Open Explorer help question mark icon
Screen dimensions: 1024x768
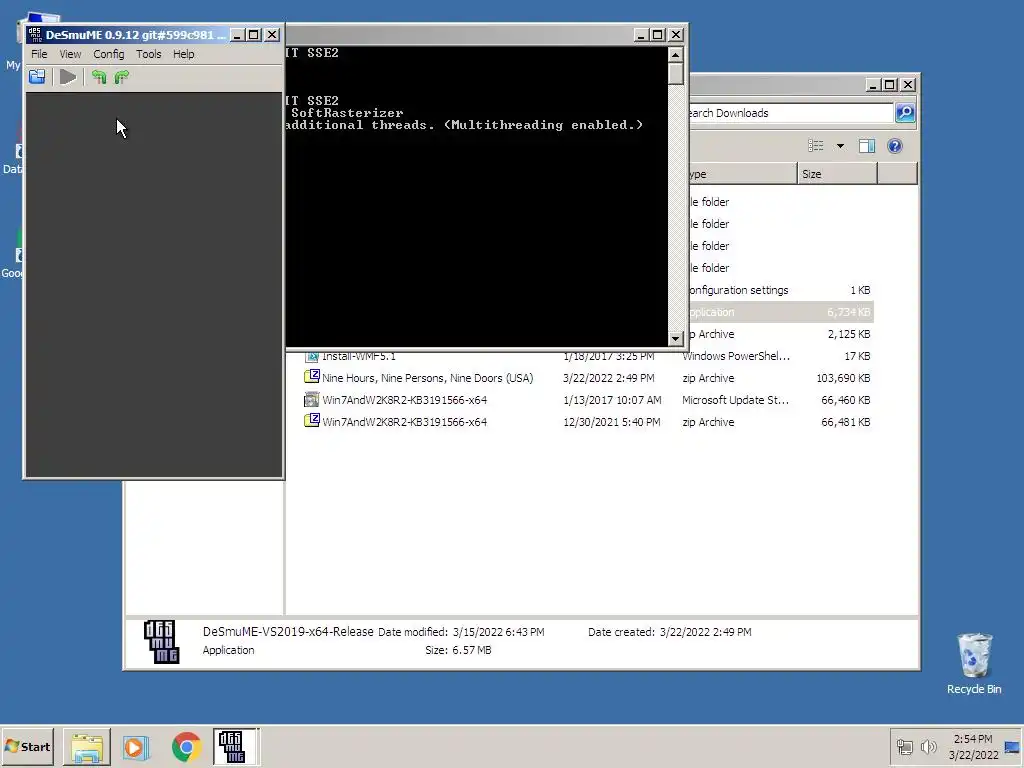click(x=895, y=146)
